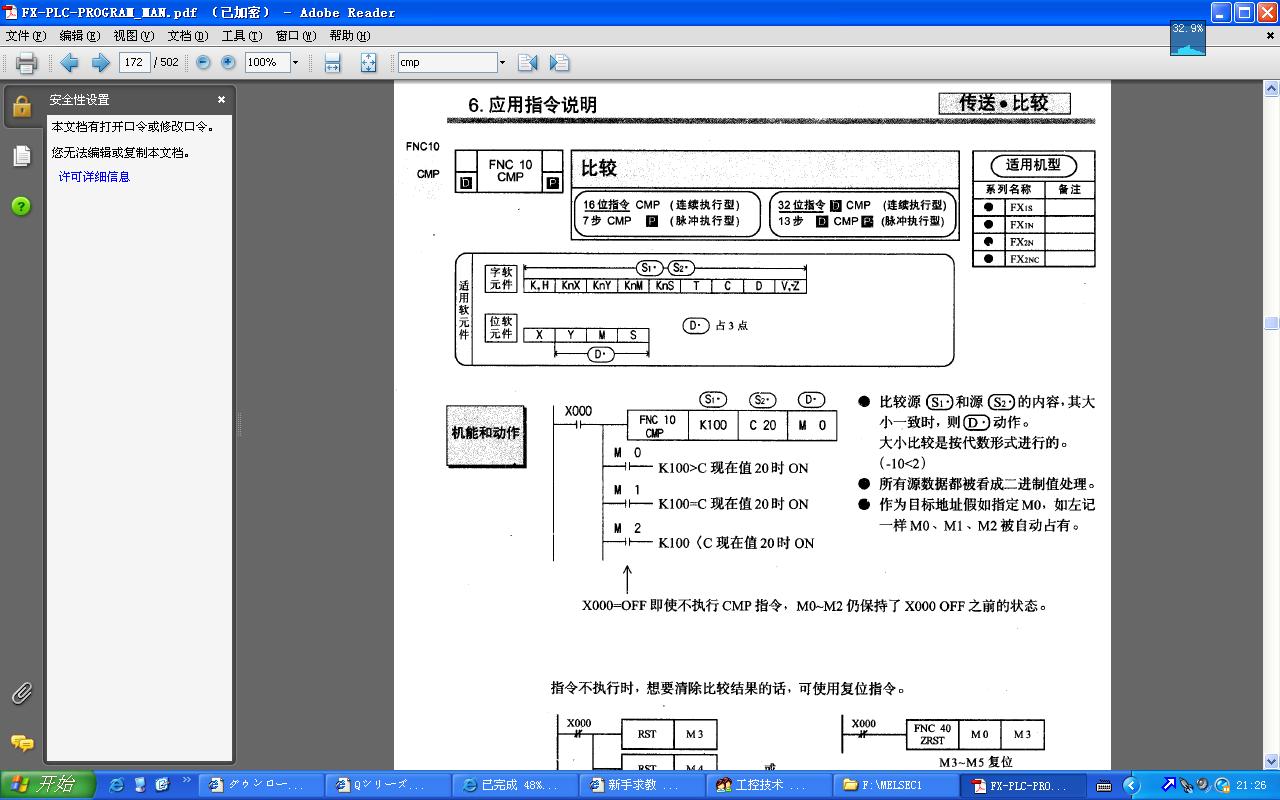Close the 安全性设置 panel
Image resolution: width=1280 pixels, height=800 pixels.
tap(221, 100)
